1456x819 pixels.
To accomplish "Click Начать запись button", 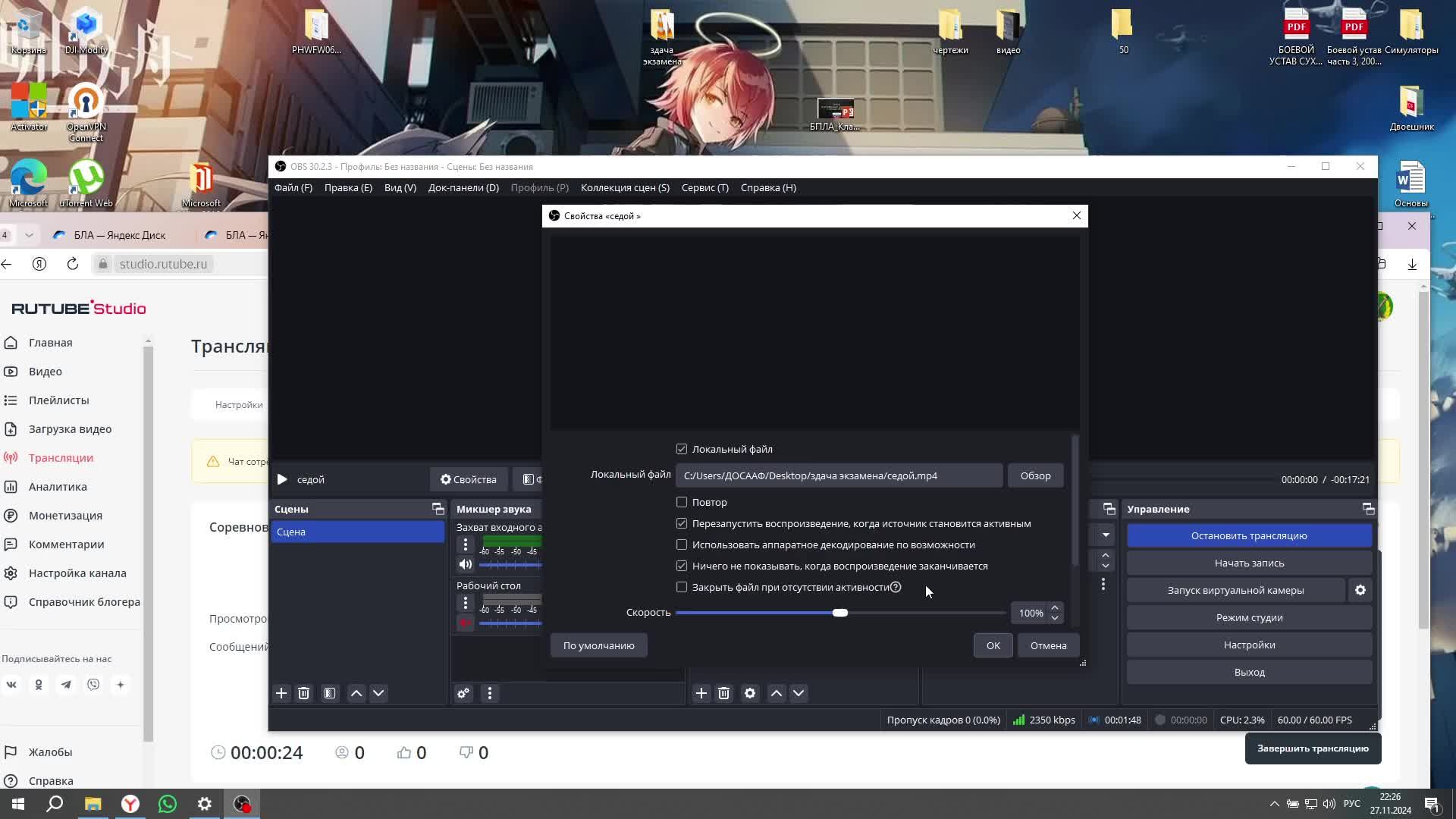I will pos(1249,563).
